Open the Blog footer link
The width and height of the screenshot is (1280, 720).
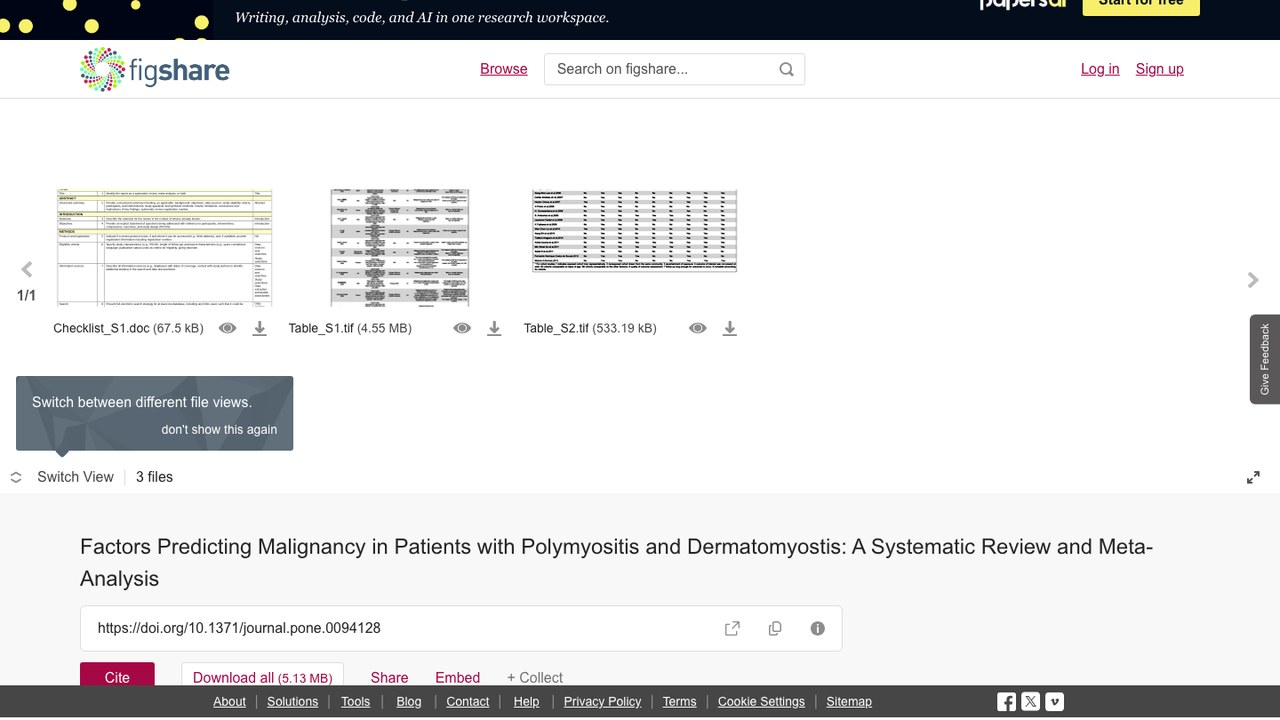409,702
